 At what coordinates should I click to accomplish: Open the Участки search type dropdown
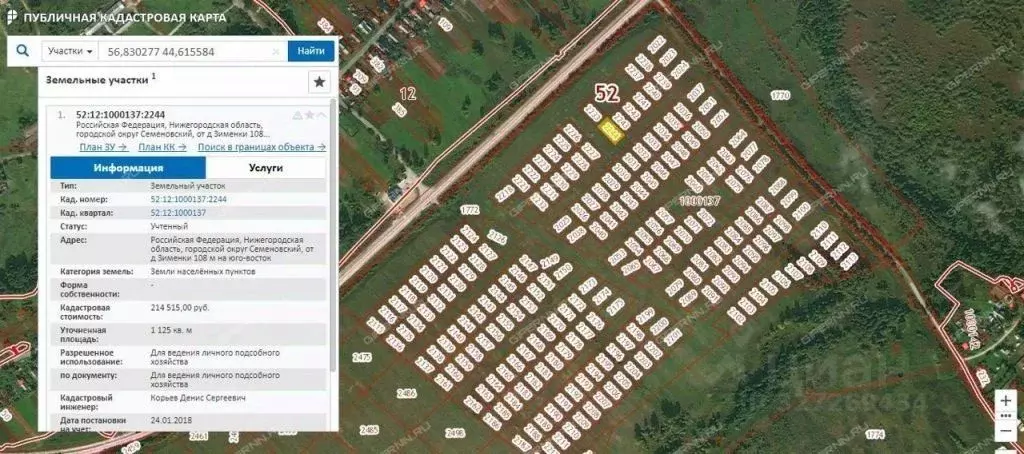point(70,51)
